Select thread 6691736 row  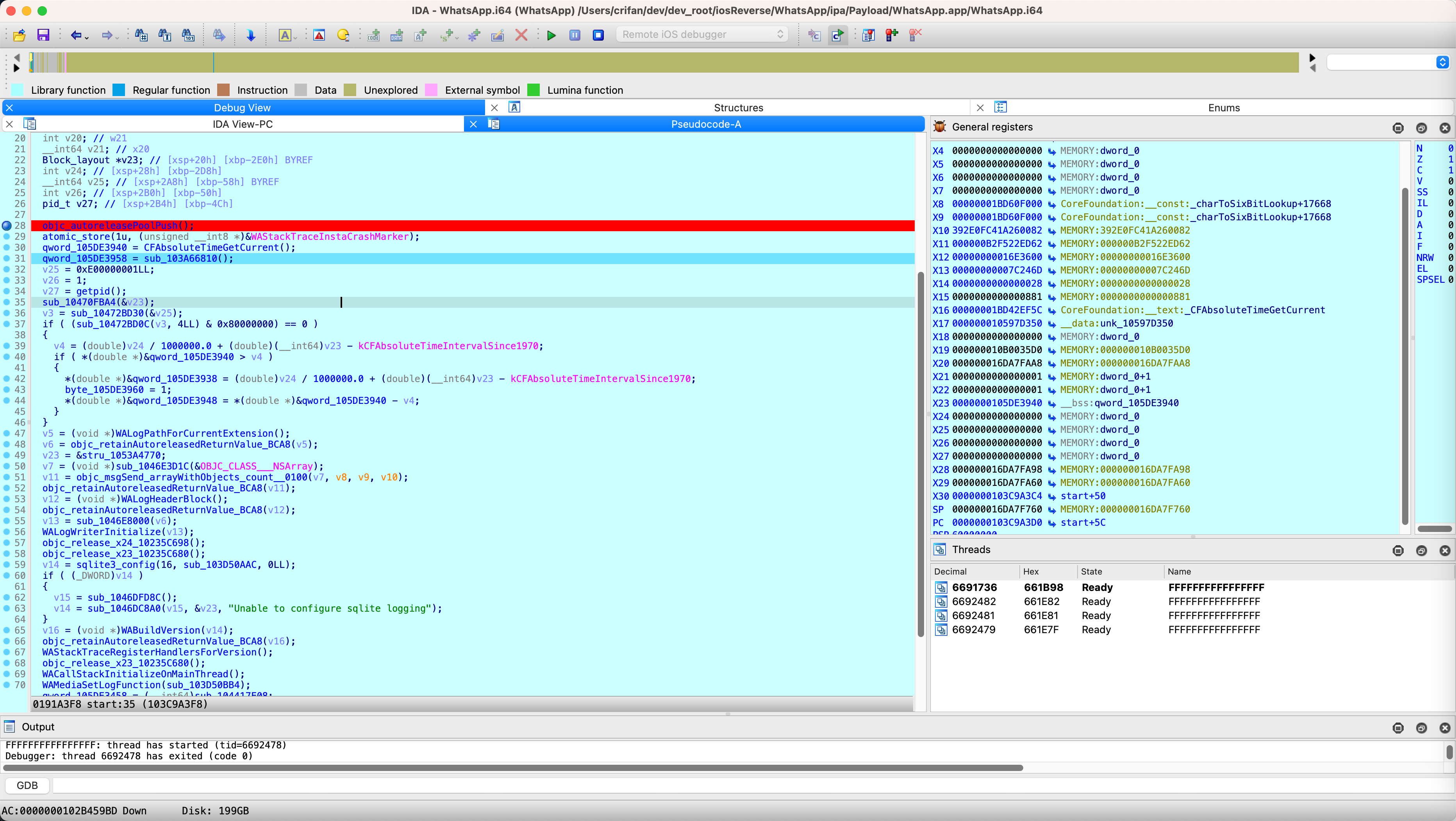pos(1193,587)
